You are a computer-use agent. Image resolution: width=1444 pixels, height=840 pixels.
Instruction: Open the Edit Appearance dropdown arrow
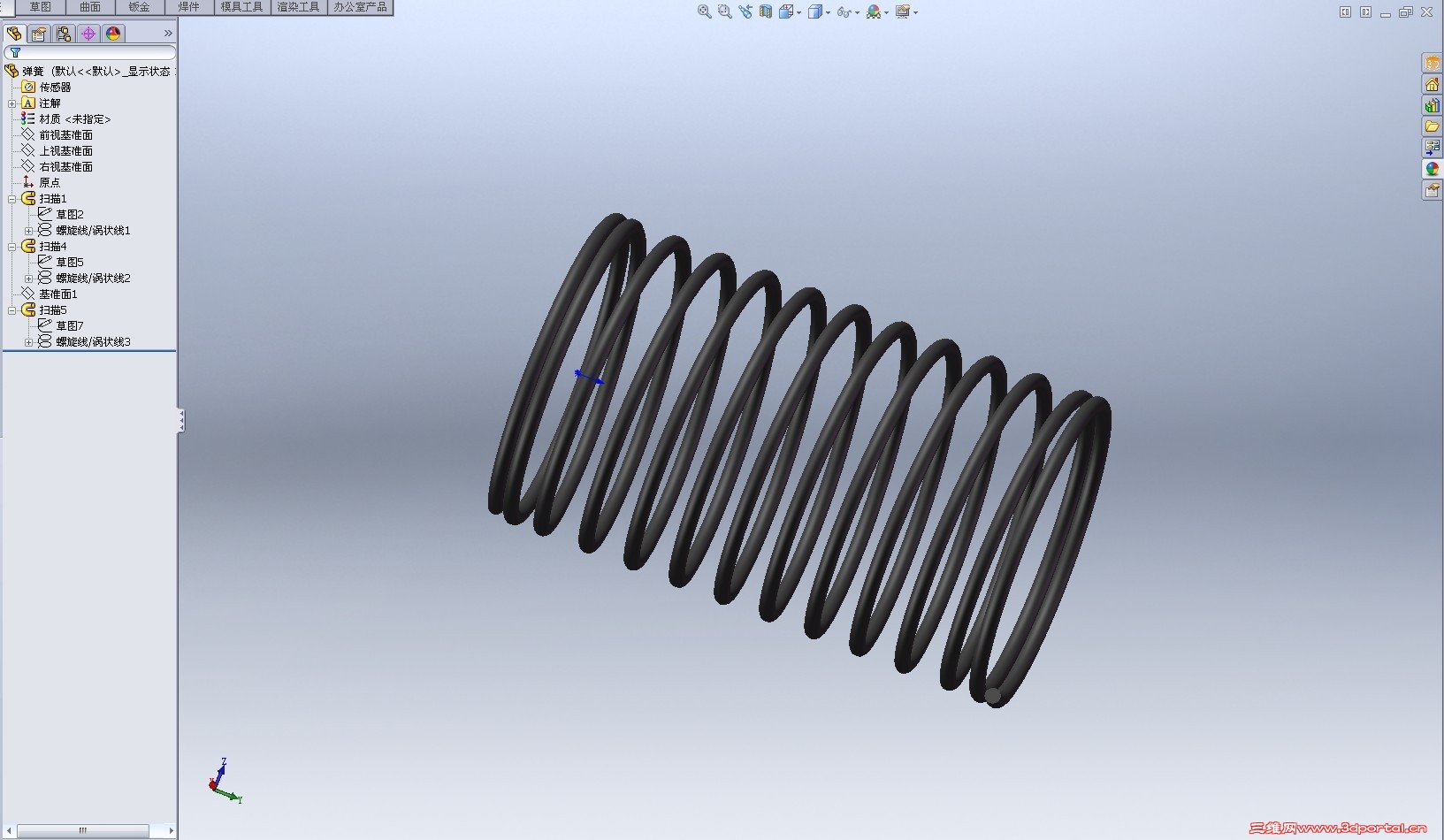pos(886,12)
